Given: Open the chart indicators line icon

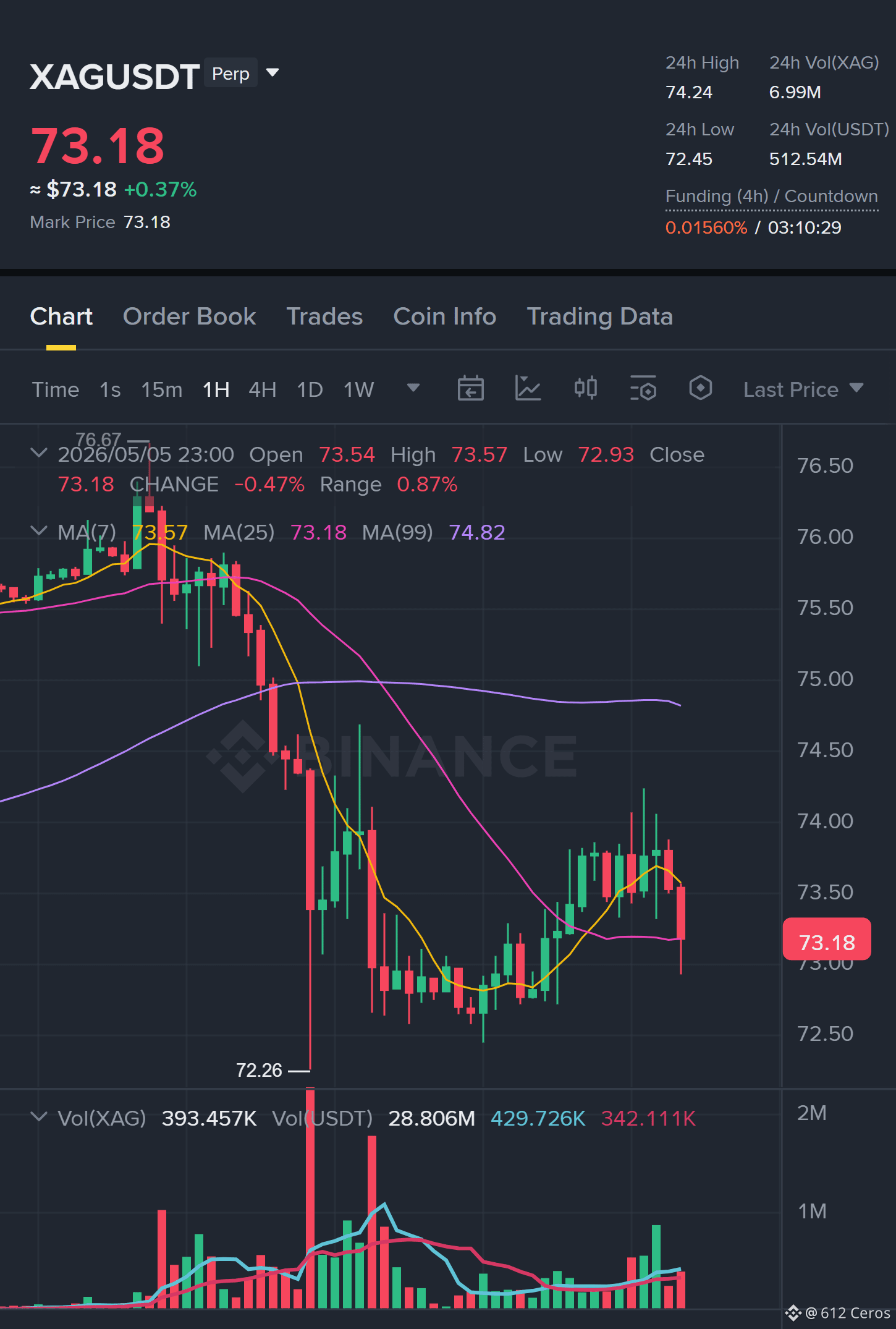Looking at the screenshot, I should pyautogui.click(x=528, y=389).
